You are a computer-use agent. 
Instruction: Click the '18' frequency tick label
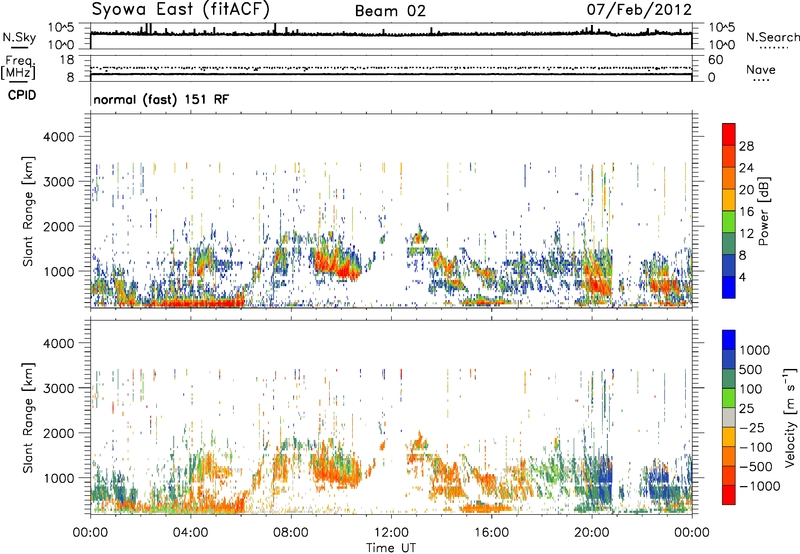[x=67, y=60]
